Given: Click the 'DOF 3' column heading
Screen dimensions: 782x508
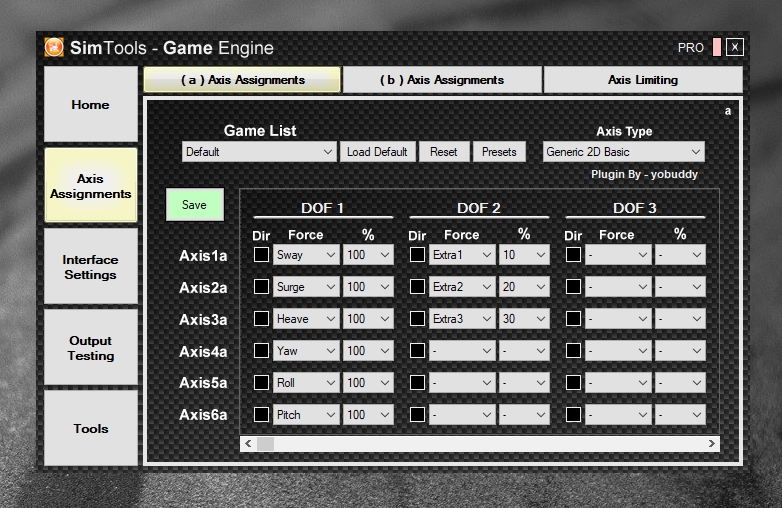Looking at the screenshot, I should 634,208.
